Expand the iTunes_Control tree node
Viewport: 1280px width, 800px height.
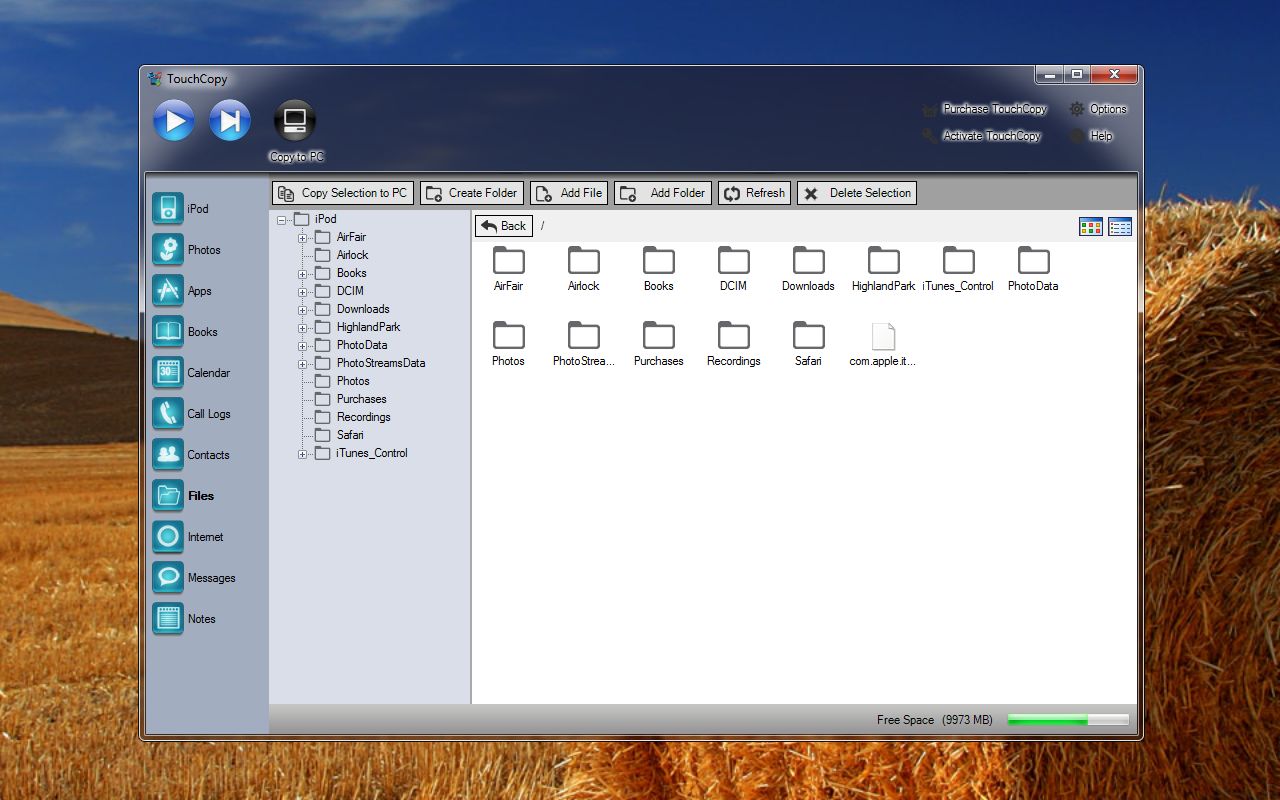pos(303,453)
